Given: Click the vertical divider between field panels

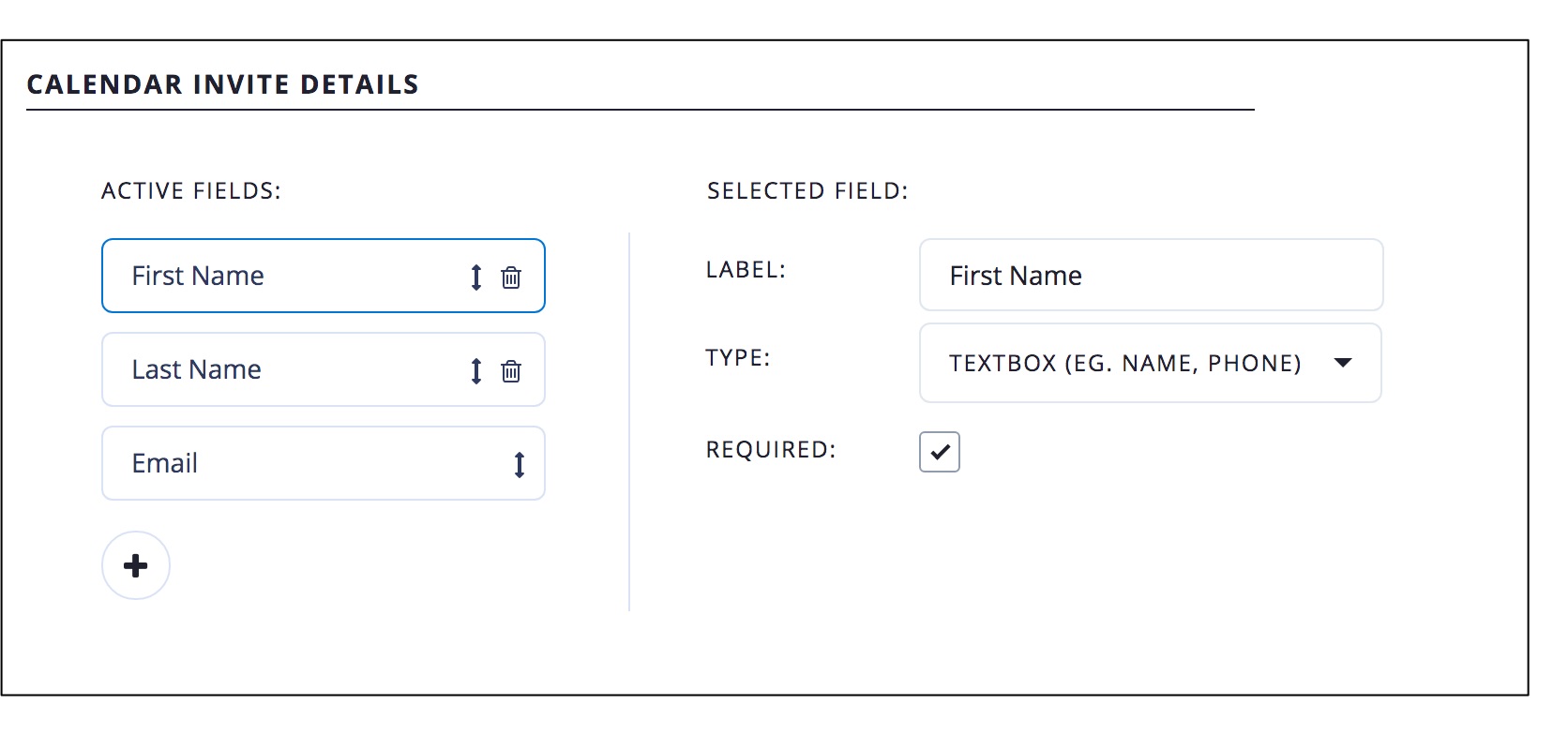Looking at the screenshot, I should (629, 422).
